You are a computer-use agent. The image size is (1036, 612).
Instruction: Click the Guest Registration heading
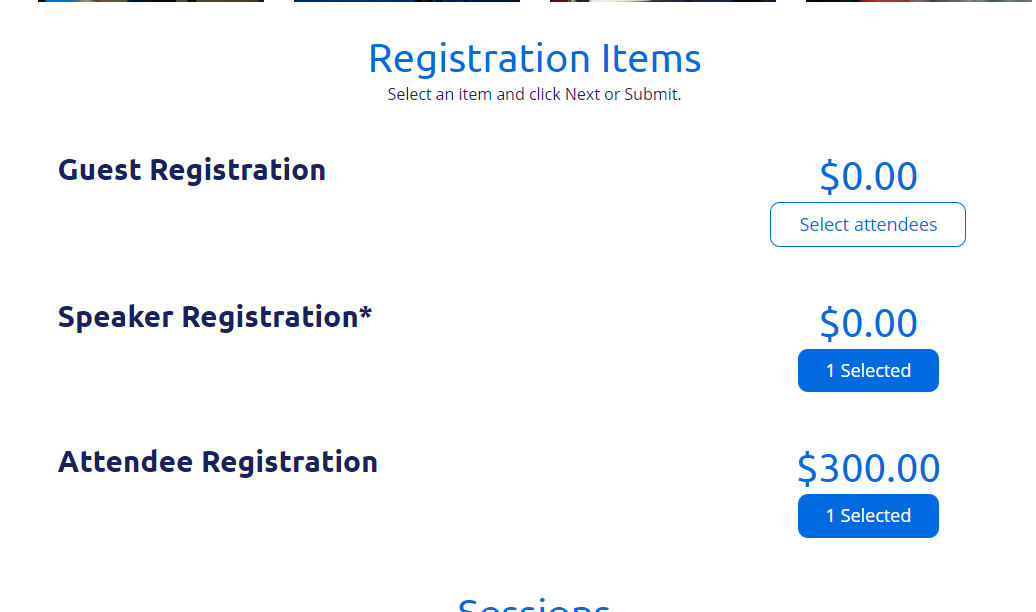click(192, 170)
